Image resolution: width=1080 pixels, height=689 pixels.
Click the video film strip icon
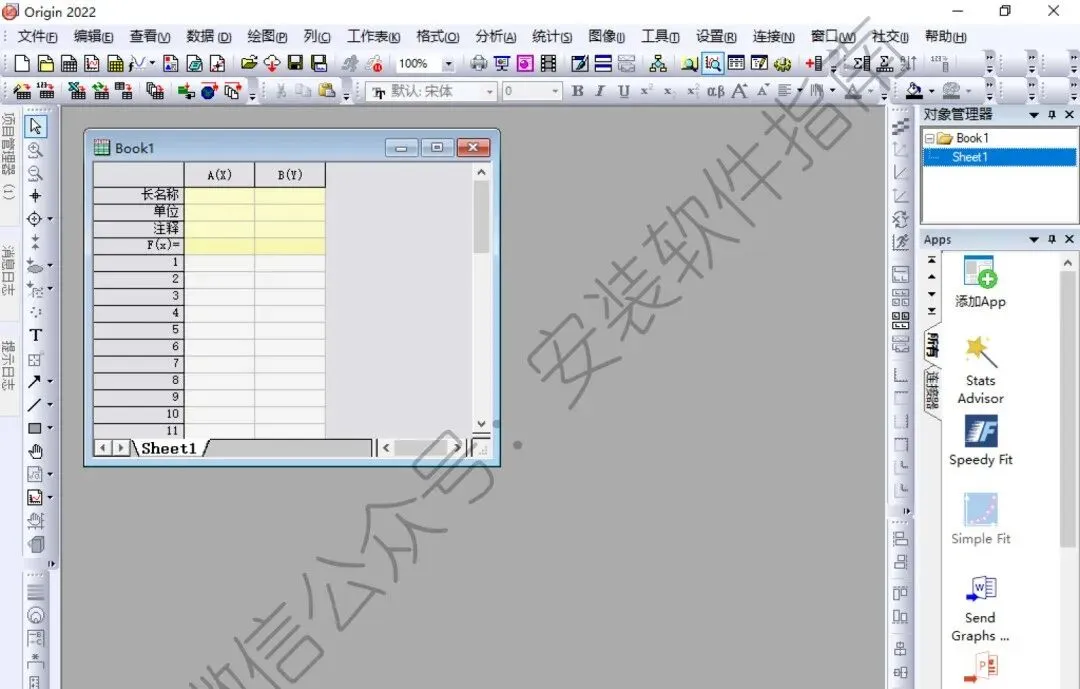point(548,64)
